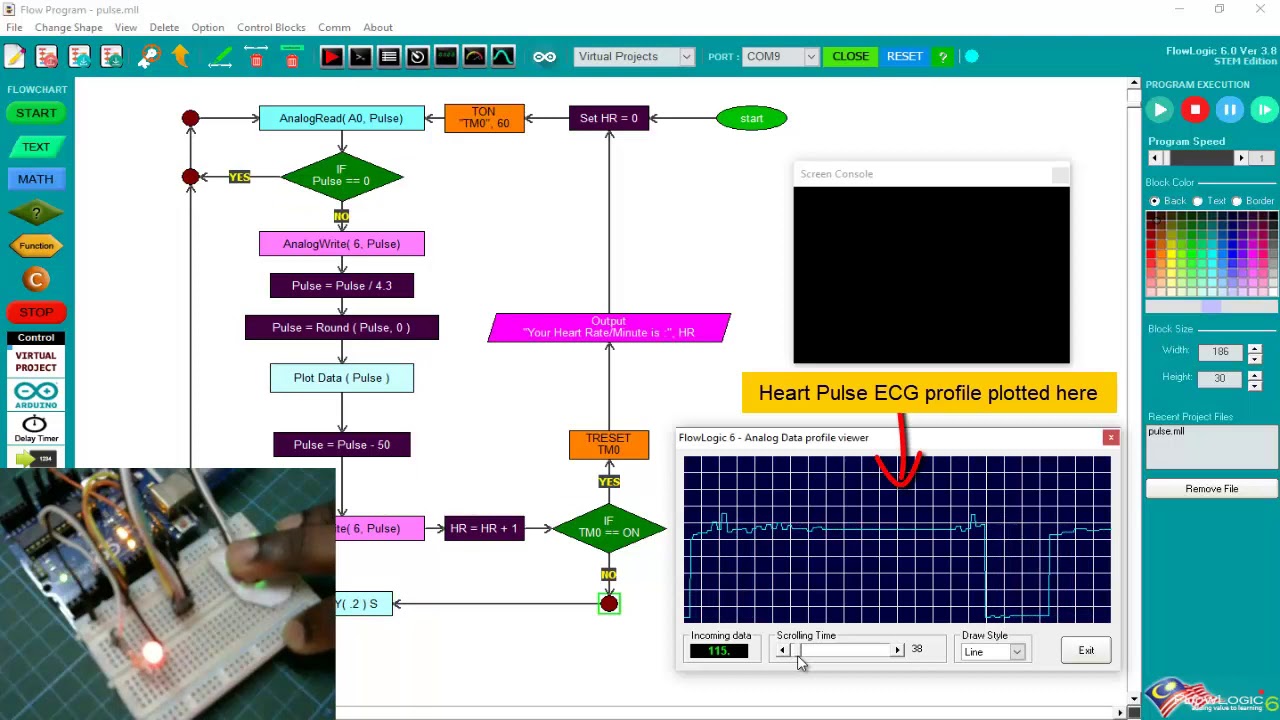Select Text block color option
The image size is (1280, 720).
pyautogui.click(x=1197, y=201)
